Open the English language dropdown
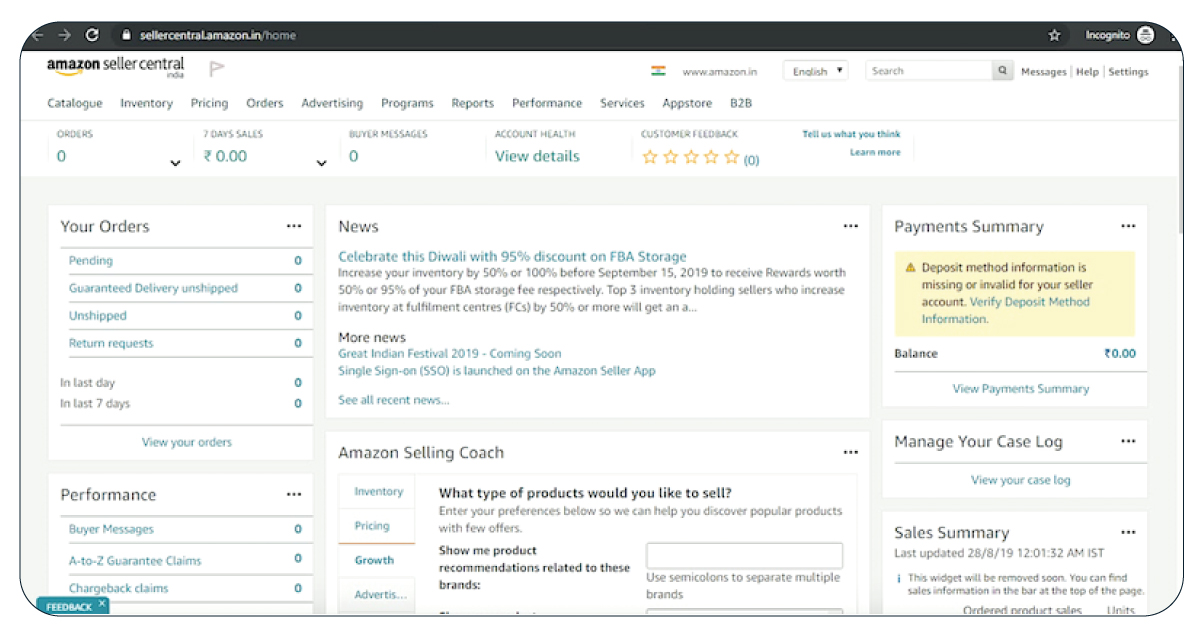This screenshot has height=637, width=1203. pos(816,71)
